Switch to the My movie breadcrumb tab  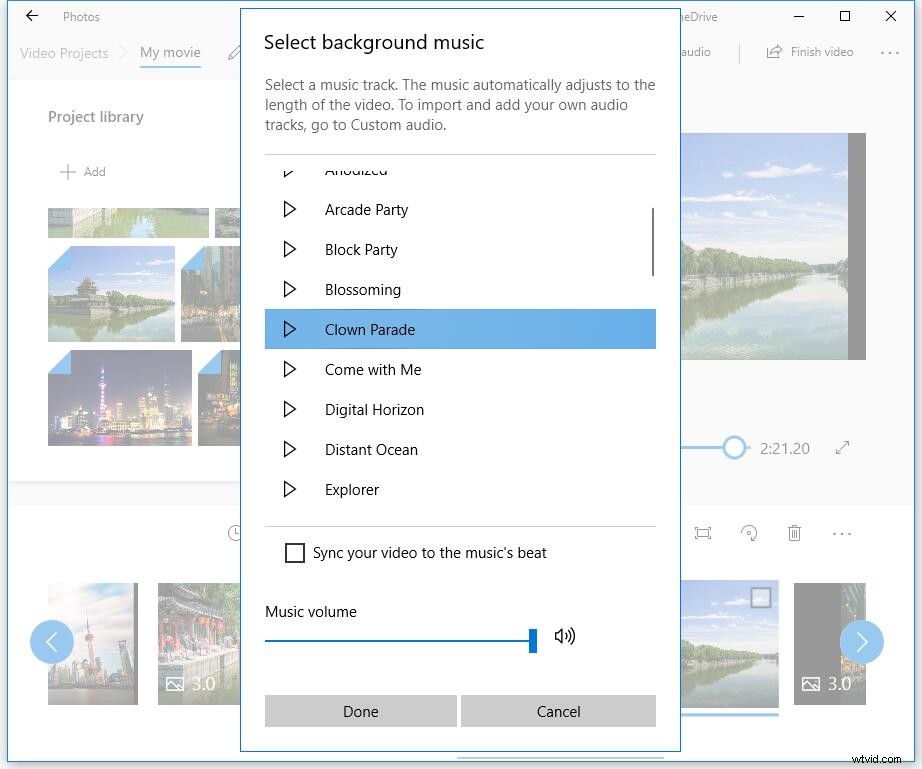(170, 53)
